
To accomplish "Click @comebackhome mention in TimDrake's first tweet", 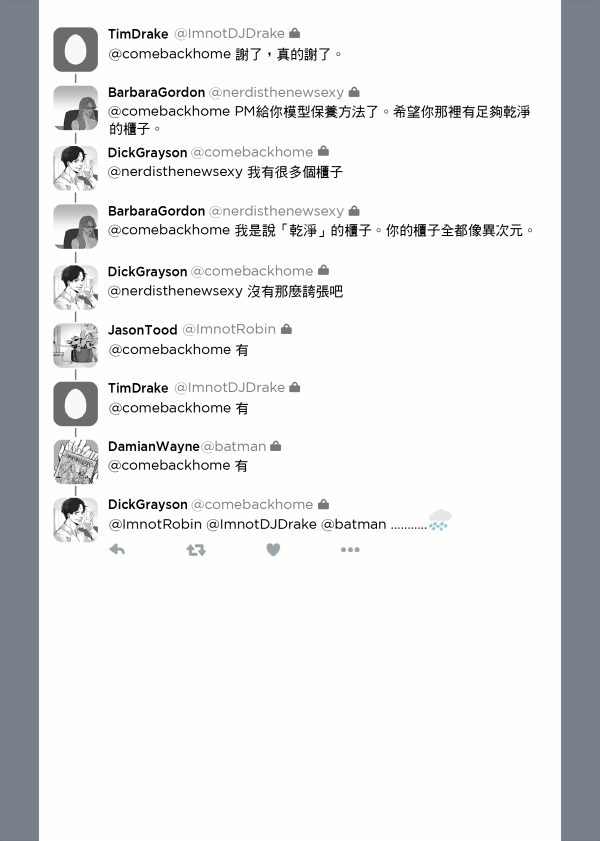I will click(x=169, y=54).
